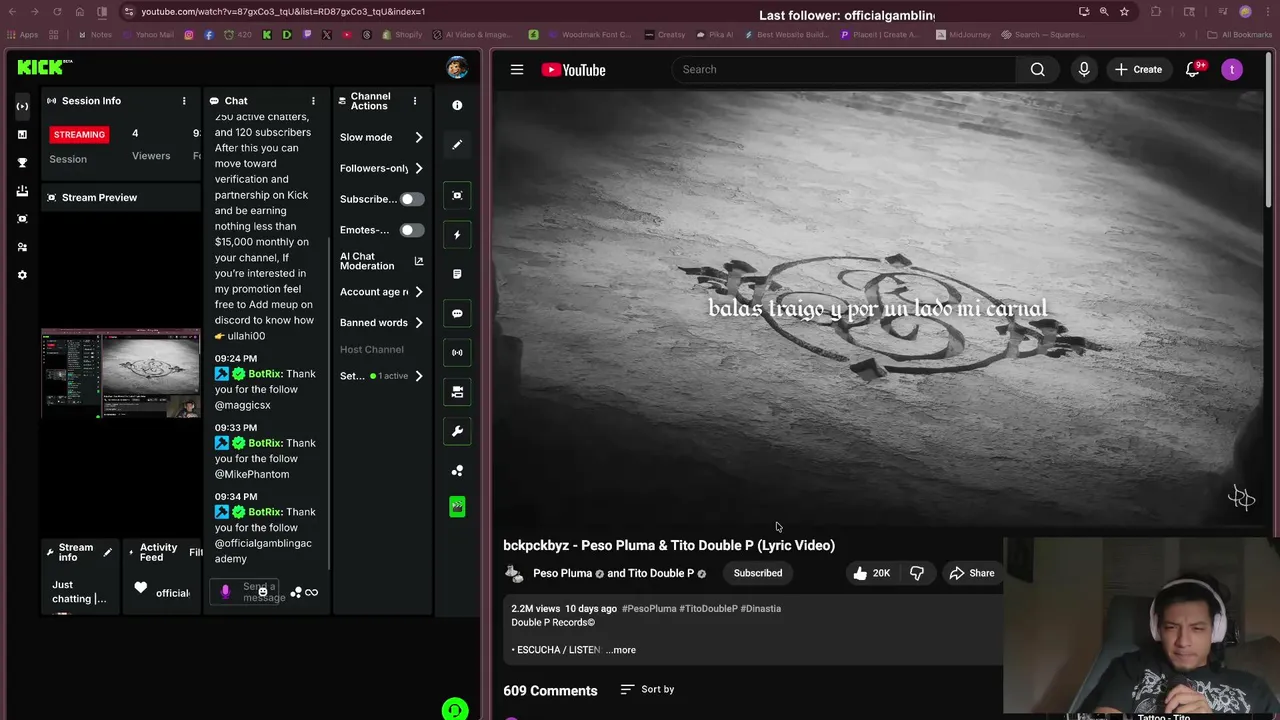The image size is (1280, 720).
Task: Open Kick sidebar settings gear
Action: point(22,275)
